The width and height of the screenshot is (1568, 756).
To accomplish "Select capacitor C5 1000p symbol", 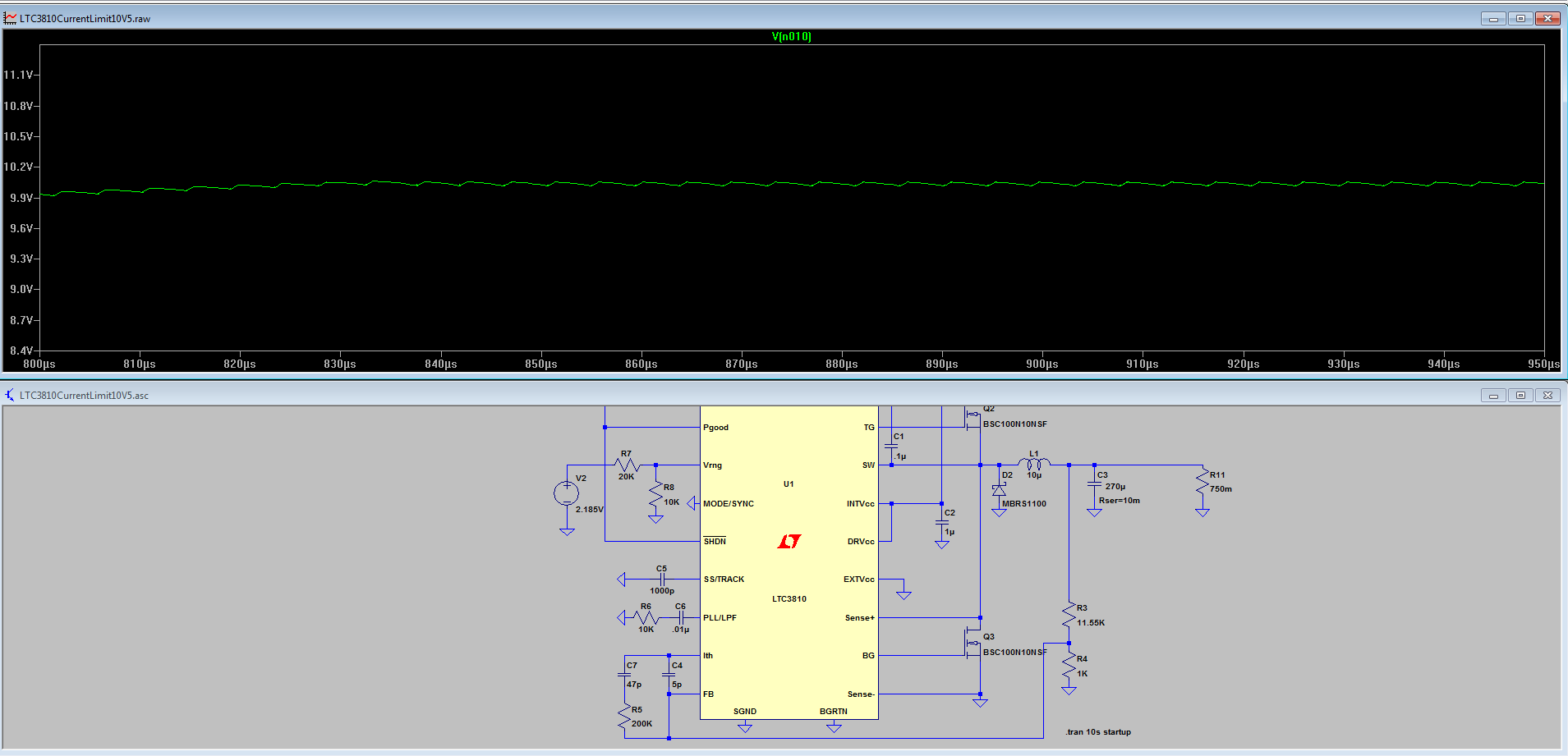I will (662, 580).
